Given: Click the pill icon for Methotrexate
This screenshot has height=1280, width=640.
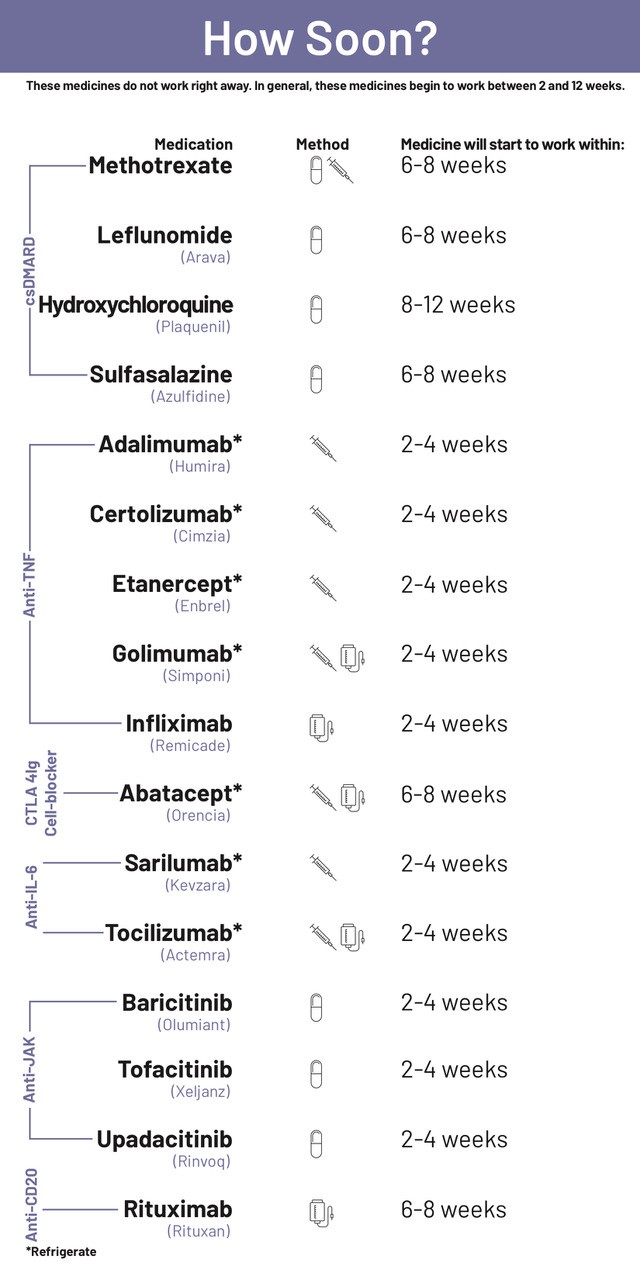Looking at the screenshot, I should click(x=316, y=171).
